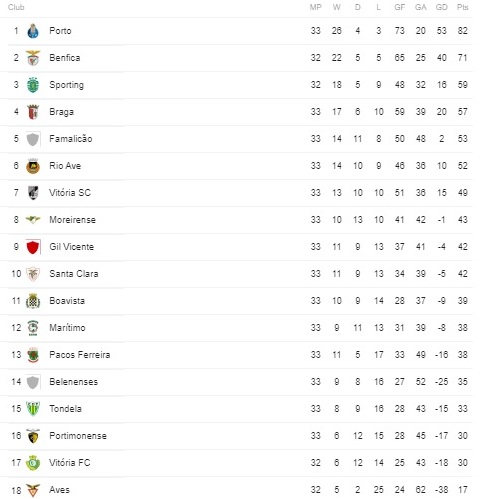Open the Moreirense club name link
This screenshot has width=492, height=499.
point(72,220)
